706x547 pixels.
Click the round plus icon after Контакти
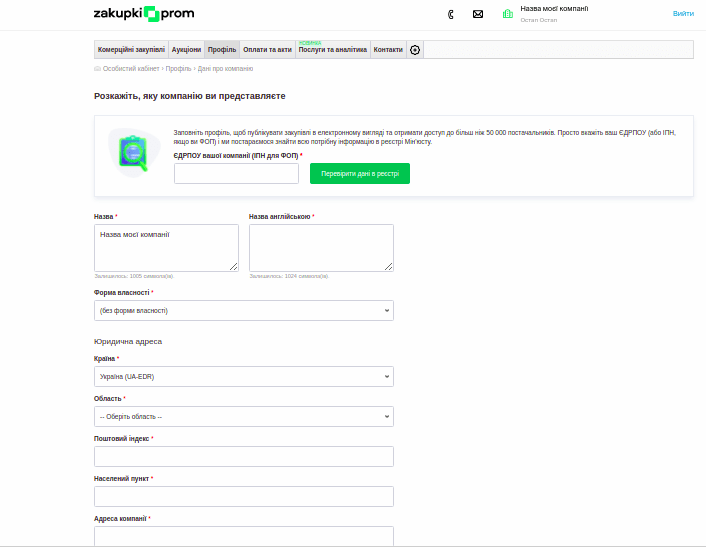416,50
